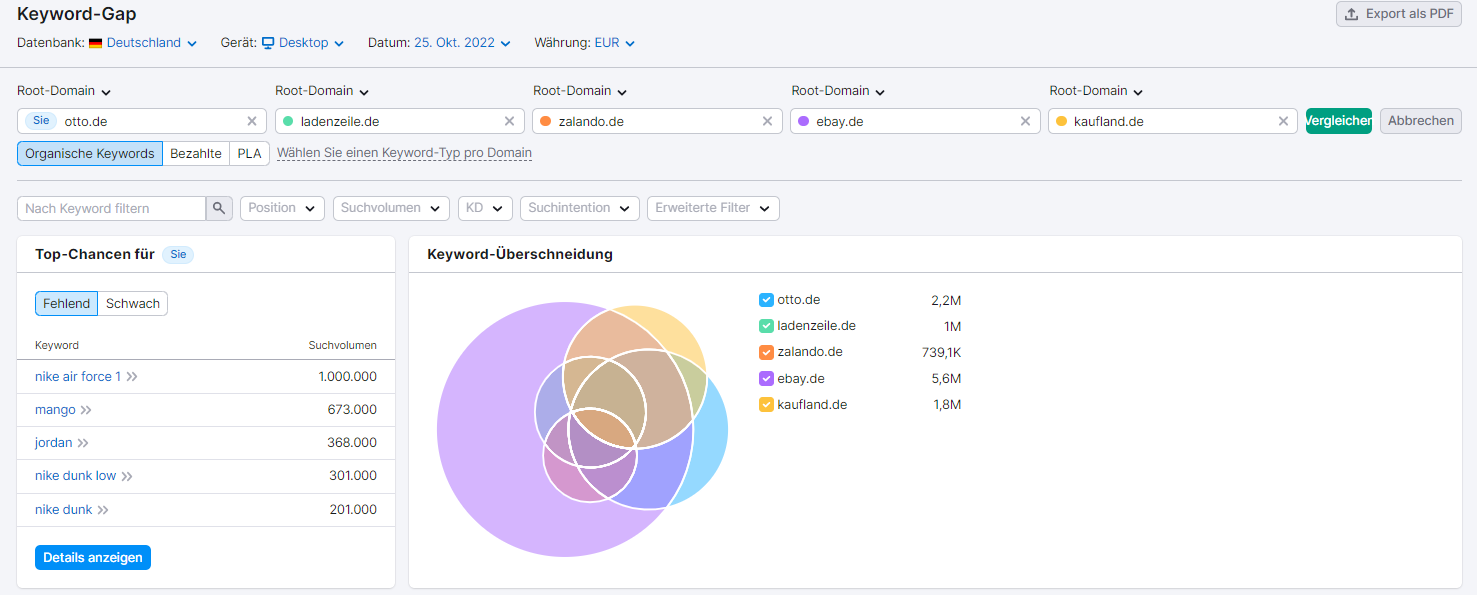Clear the zalando.de competitor entry
1477x595 pixels.
pos(767,121)
